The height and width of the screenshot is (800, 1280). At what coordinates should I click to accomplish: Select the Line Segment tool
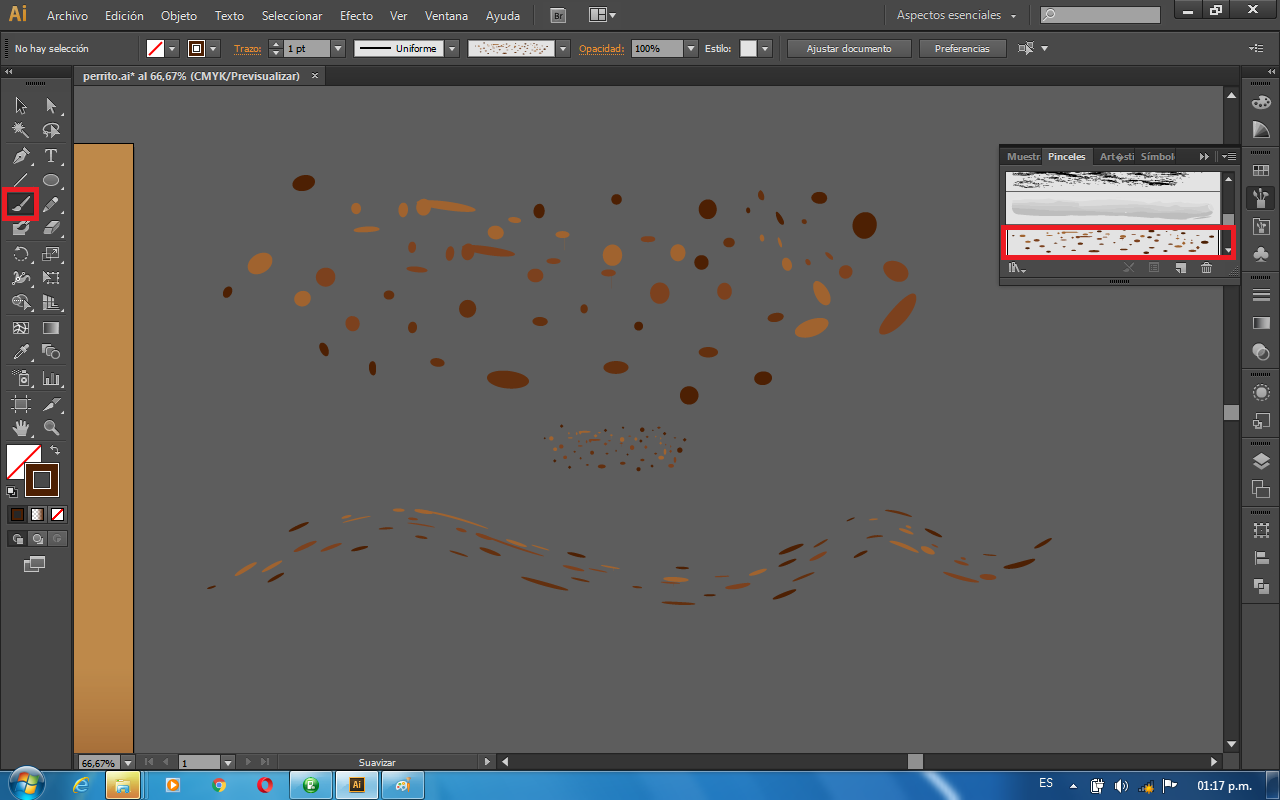click(x=21, y=180)
